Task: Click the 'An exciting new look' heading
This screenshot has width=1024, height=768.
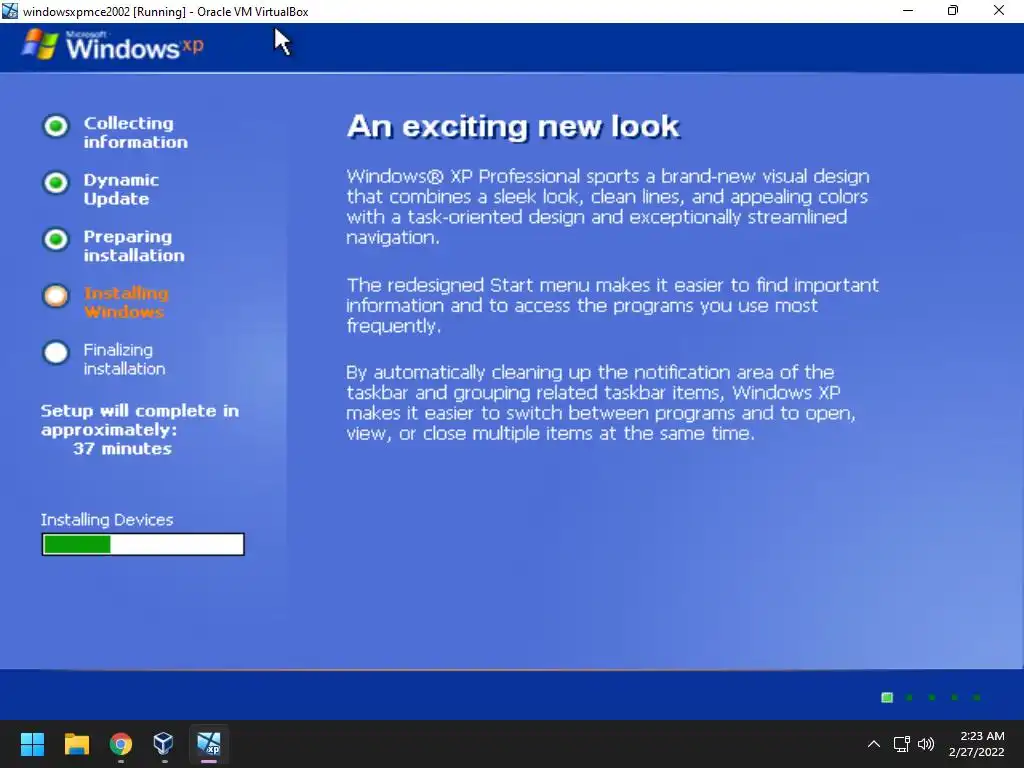Action: point(513,127)
